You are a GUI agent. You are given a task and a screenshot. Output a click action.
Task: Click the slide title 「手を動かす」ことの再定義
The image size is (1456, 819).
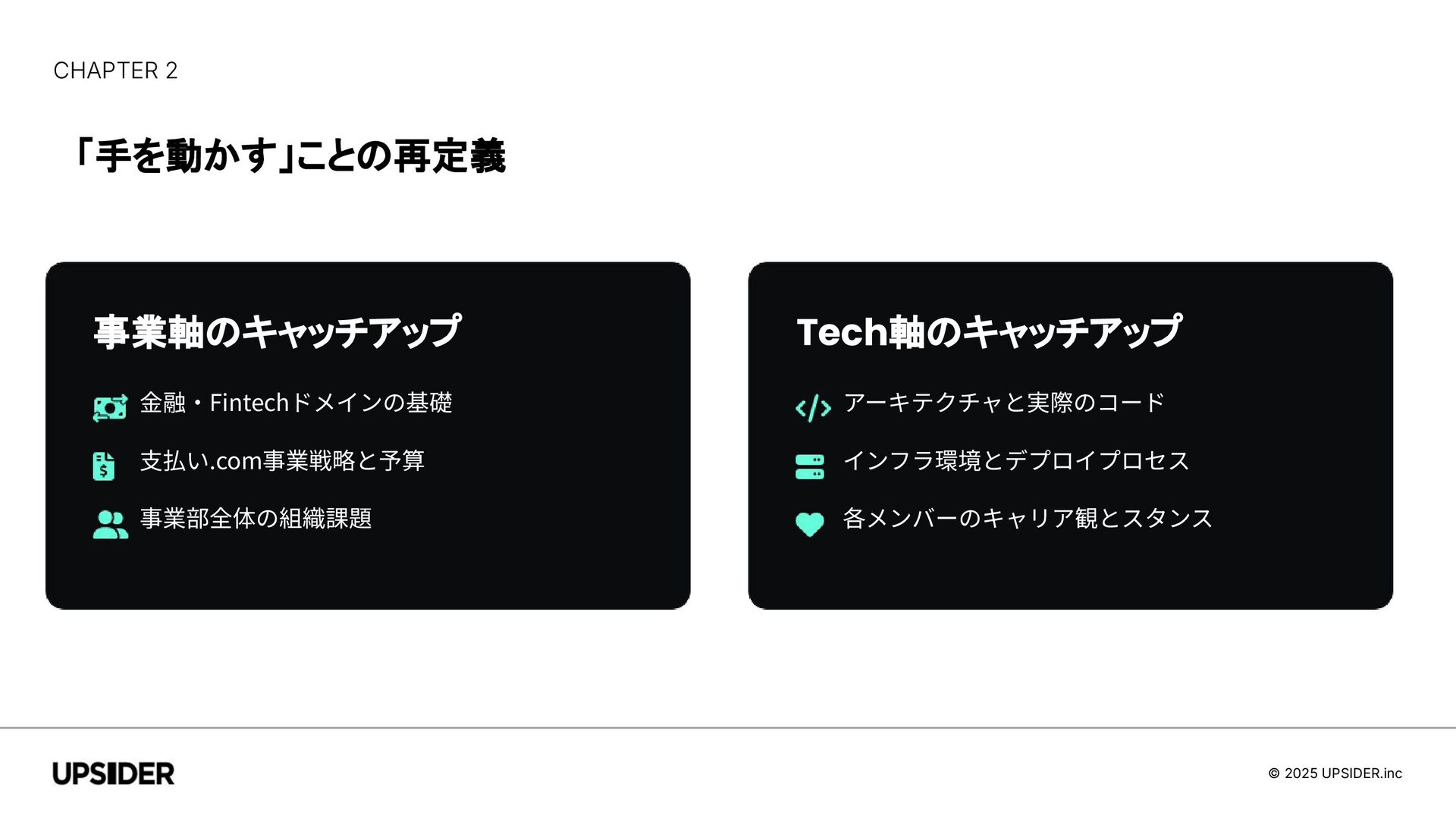pos(290,155)
